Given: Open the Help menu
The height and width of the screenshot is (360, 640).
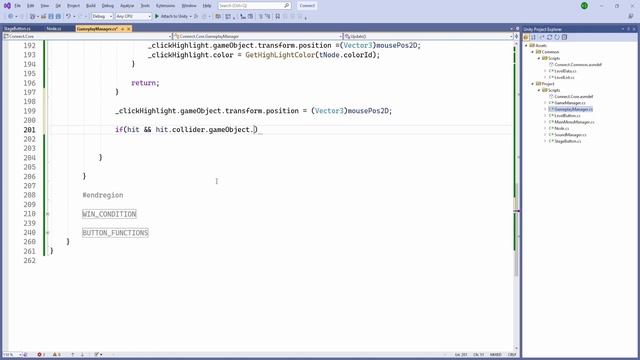Looking at the screenshot, I should pyautogui.click(x=207, y=6).
